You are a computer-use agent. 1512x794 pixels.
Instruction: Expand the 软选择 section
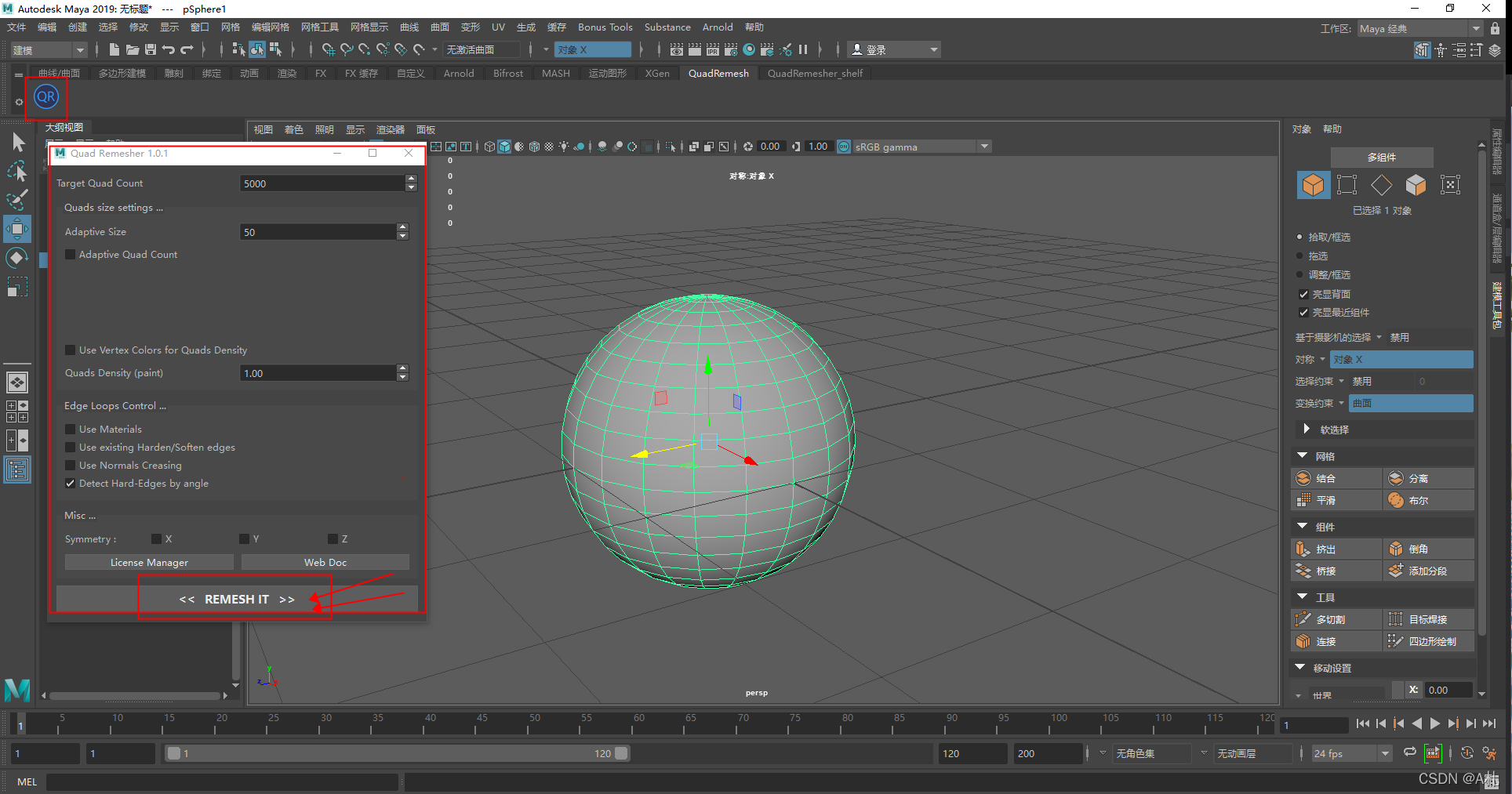pyautogui.click(x=1307, y=429)
